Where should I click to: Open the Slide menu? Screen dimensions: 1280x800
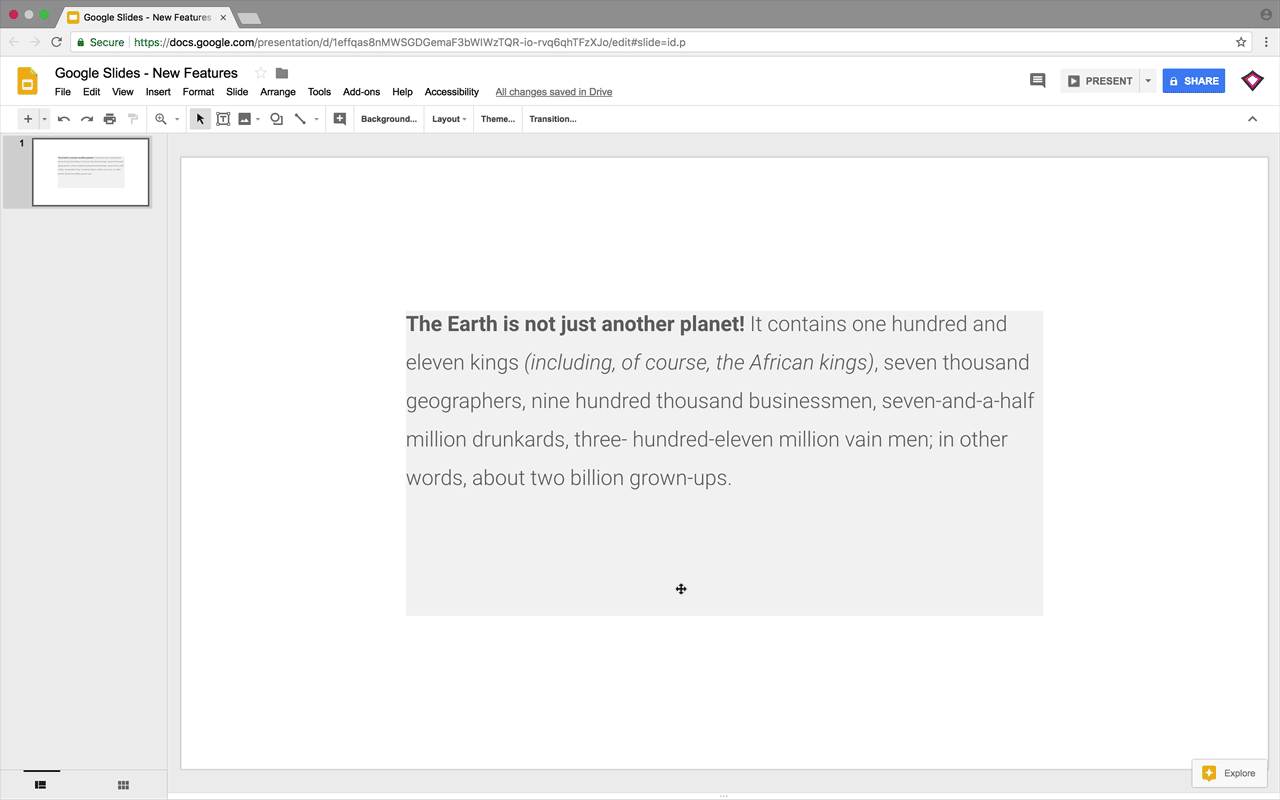point(237,92)
